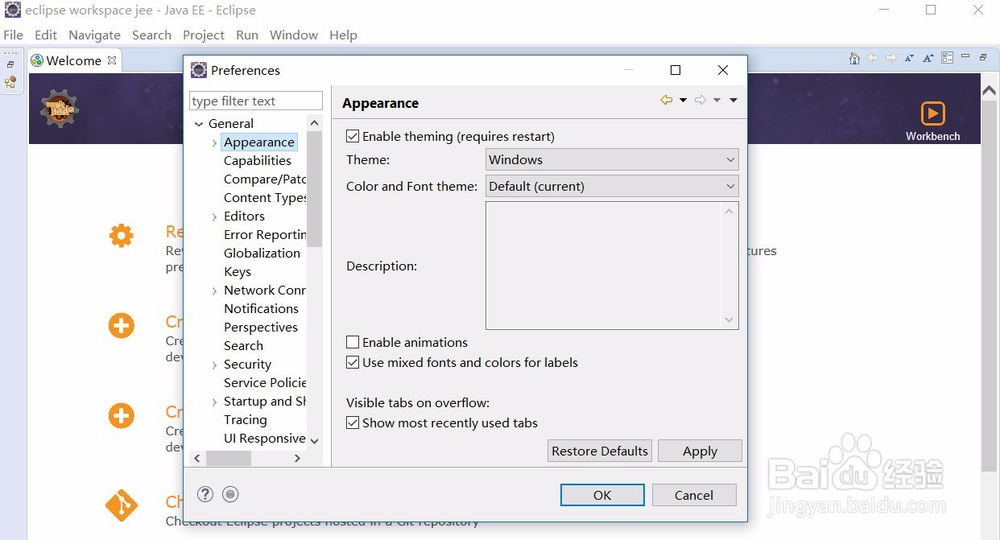Viewport: 1000px width, 540px height.
Task: Expand the Appearance tree node
Action: 214,143
